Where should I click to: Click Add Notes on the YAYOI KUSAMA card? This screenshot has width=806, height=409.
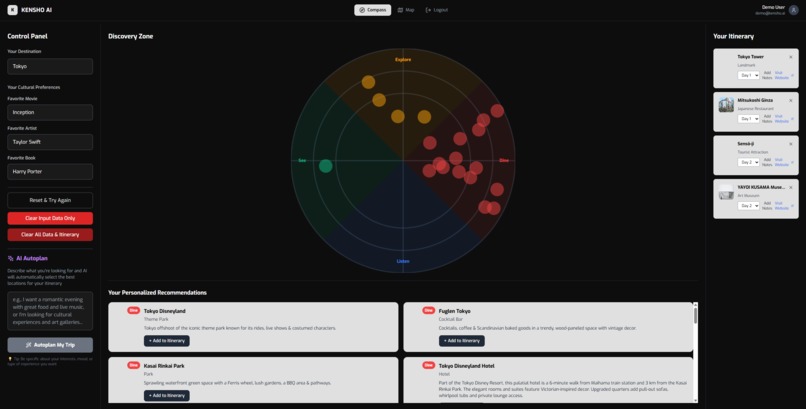tap(767, 206)
